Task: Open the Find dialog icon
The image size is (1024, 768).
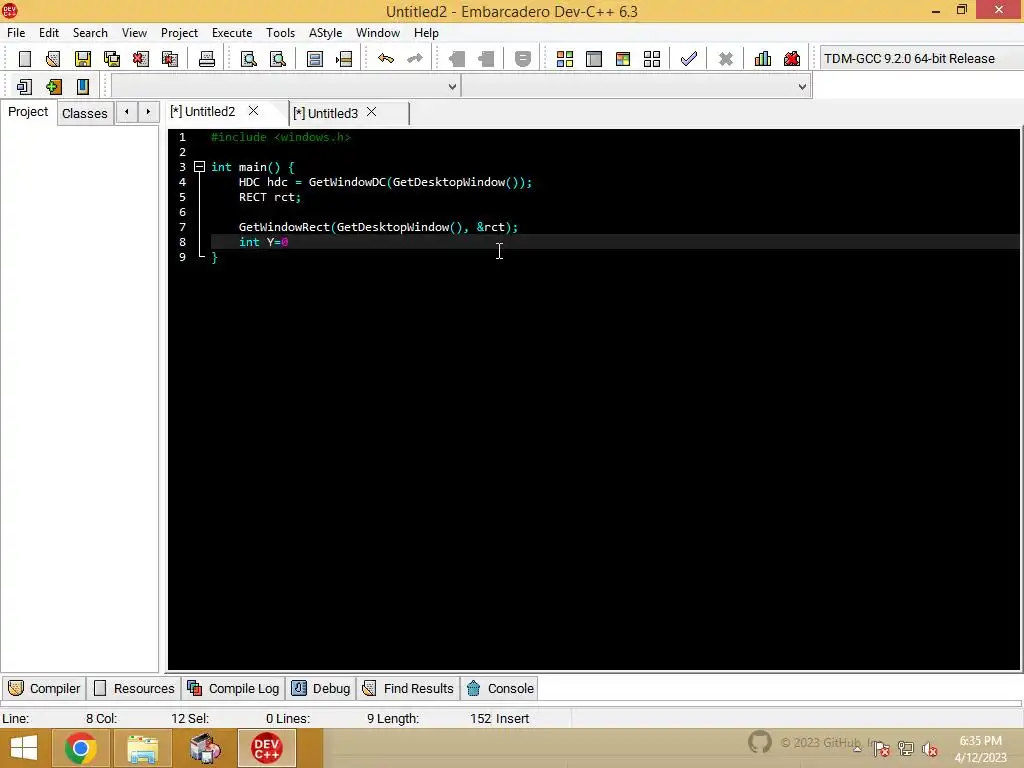Action: click(x=249, y=59)
